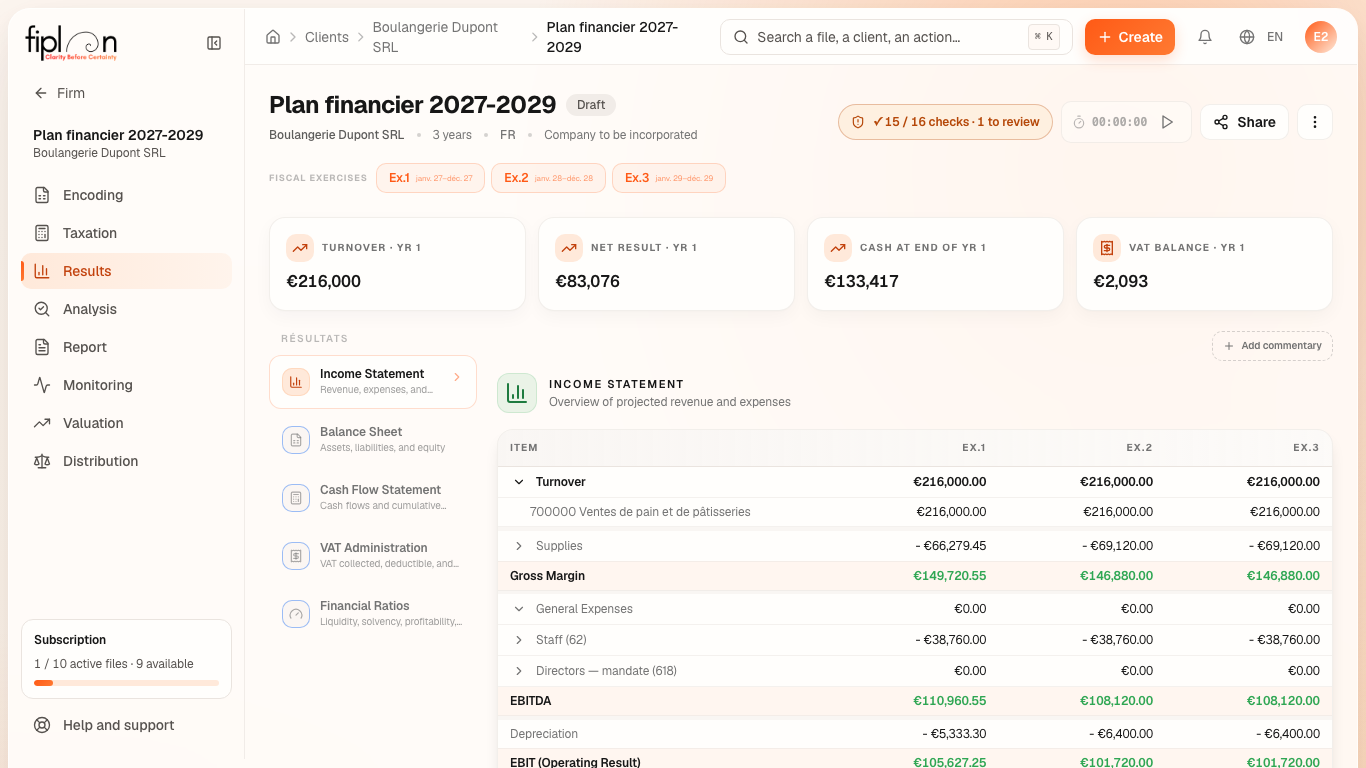Click the Depreciation Ex.1 value - €5,333.30
The width and height of the screenshot is (1366, 768).
coord(954,734)
